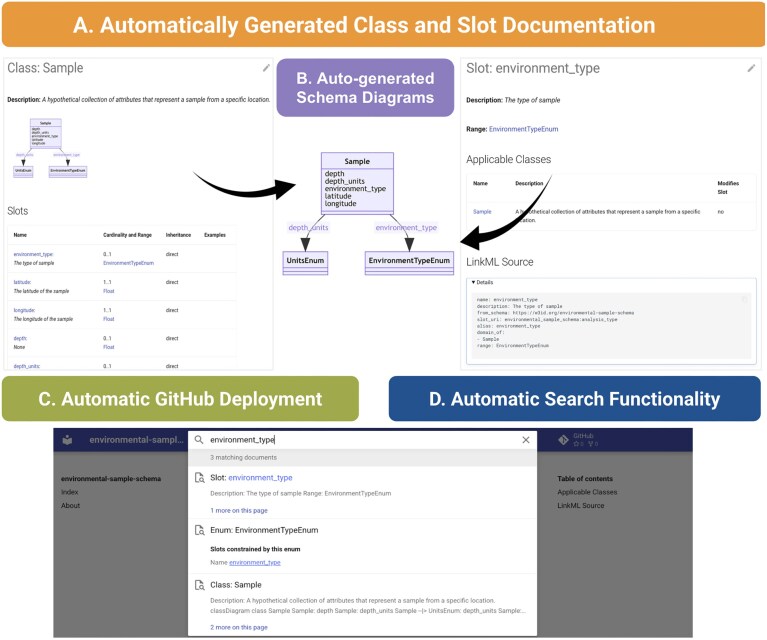This screenshot has width=767, height=640.
Task: Click the 'Examples' column header in Slots table
Action: (215, 235)
